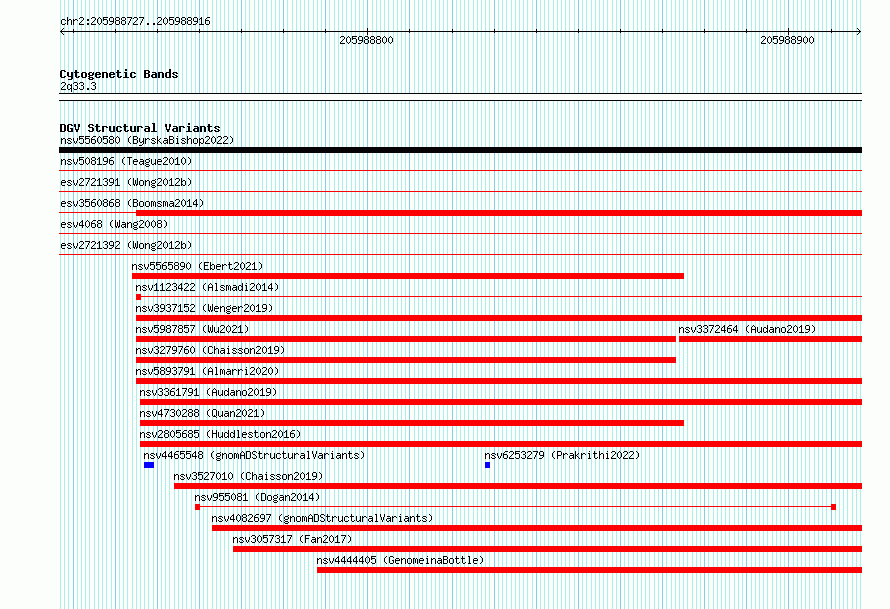Screen dimensions: 890x609
Task: Click the blue marker of nsv4465548
Action: 149,465
